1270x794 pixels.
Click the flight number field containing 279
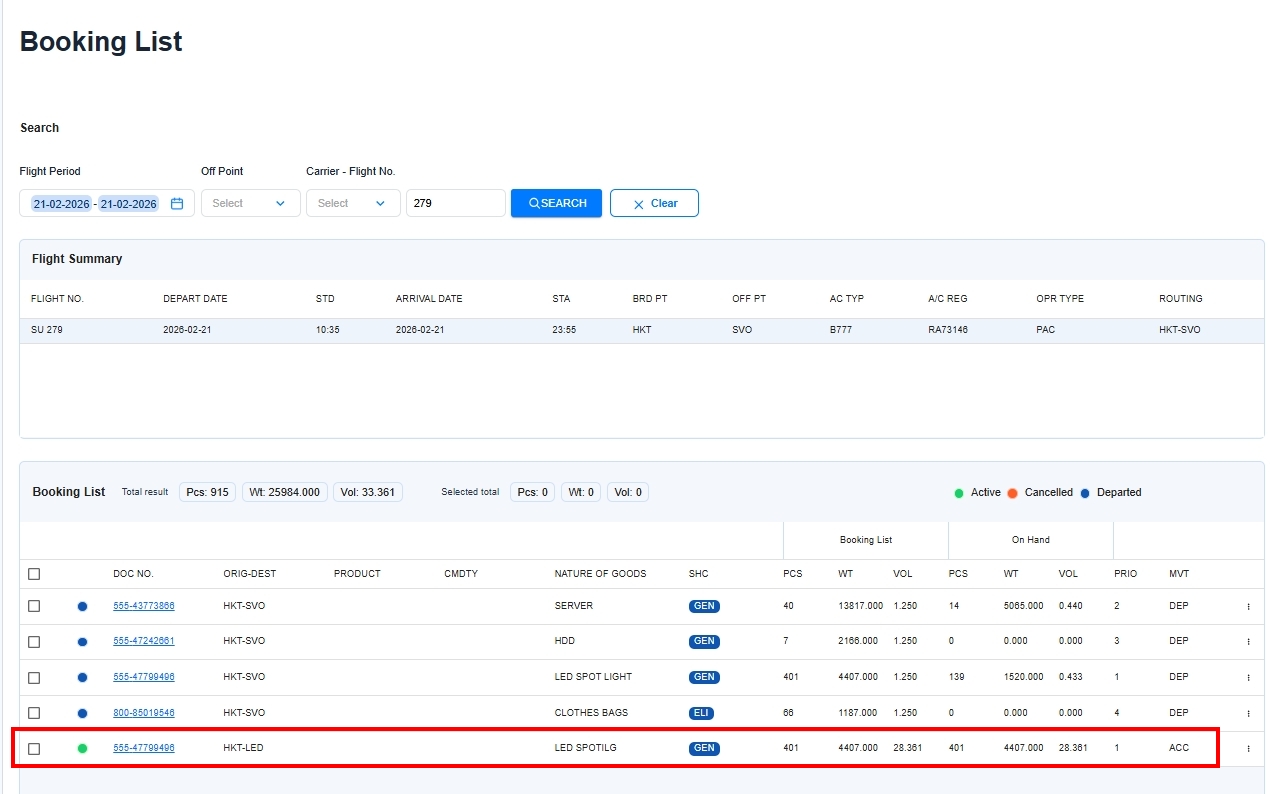455,203
